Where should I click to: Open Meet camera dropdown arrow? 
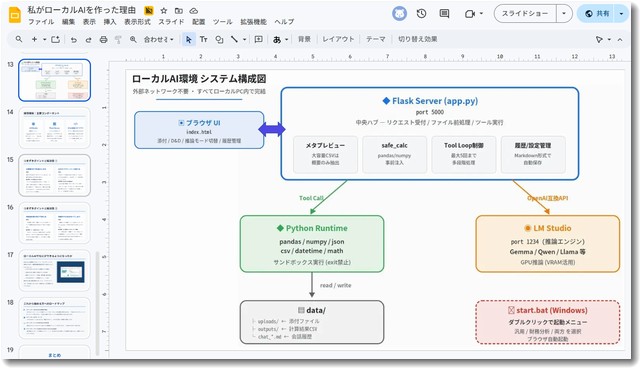coord(481,13)
